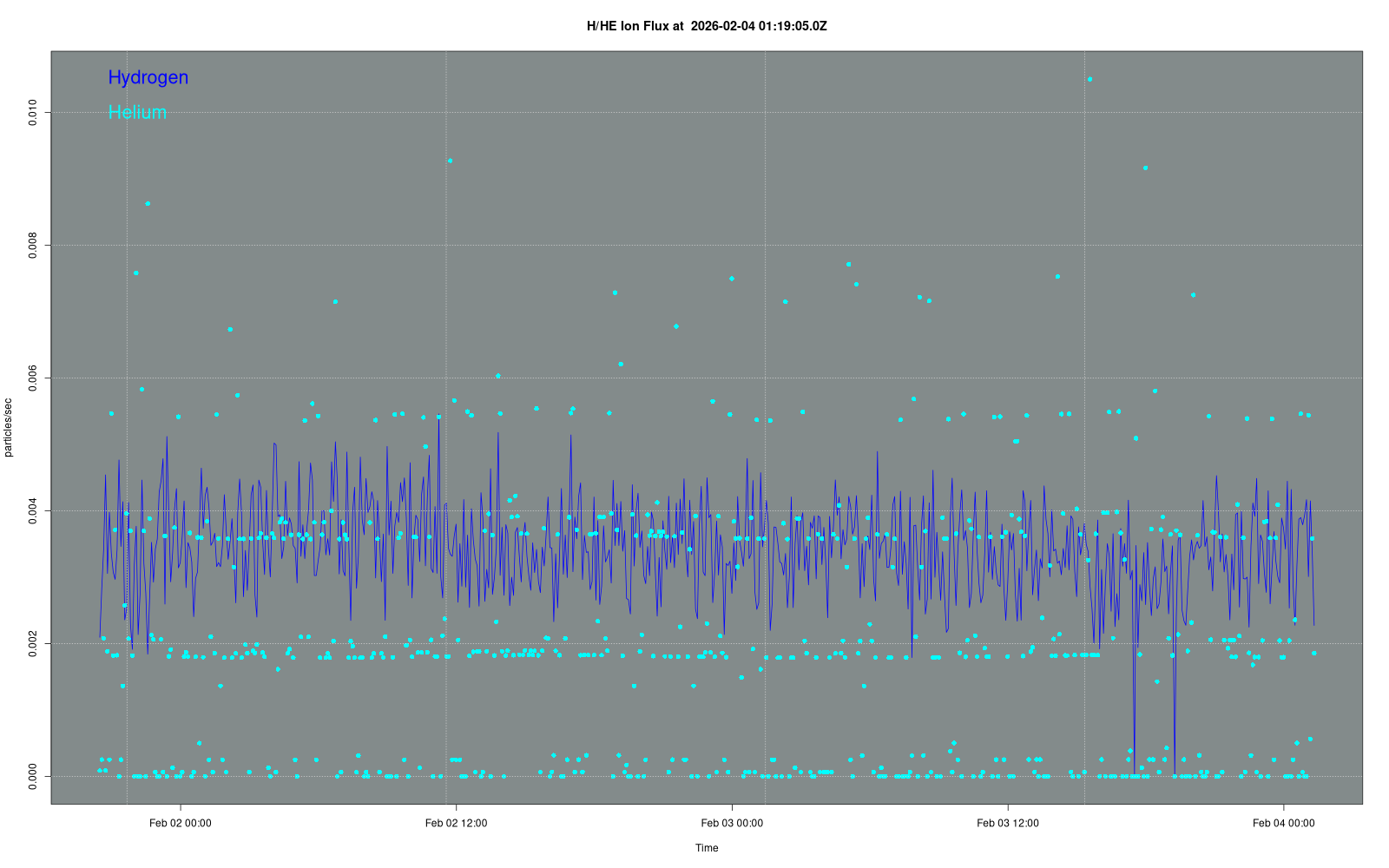Click the highest helium point above 0.010

point(1089,79)
